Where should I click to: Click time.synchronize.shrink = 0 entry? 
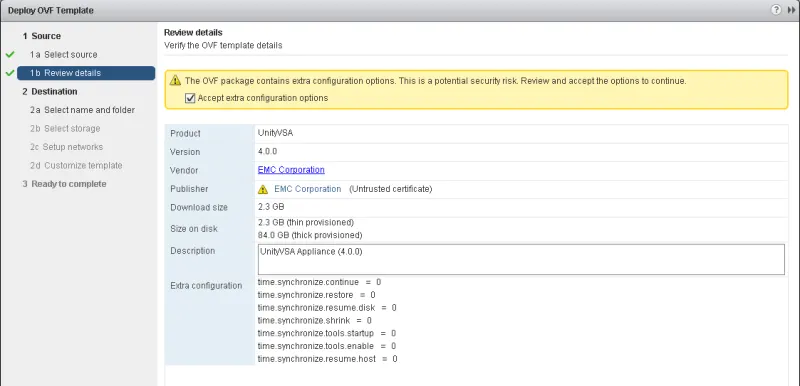(314, 320)
